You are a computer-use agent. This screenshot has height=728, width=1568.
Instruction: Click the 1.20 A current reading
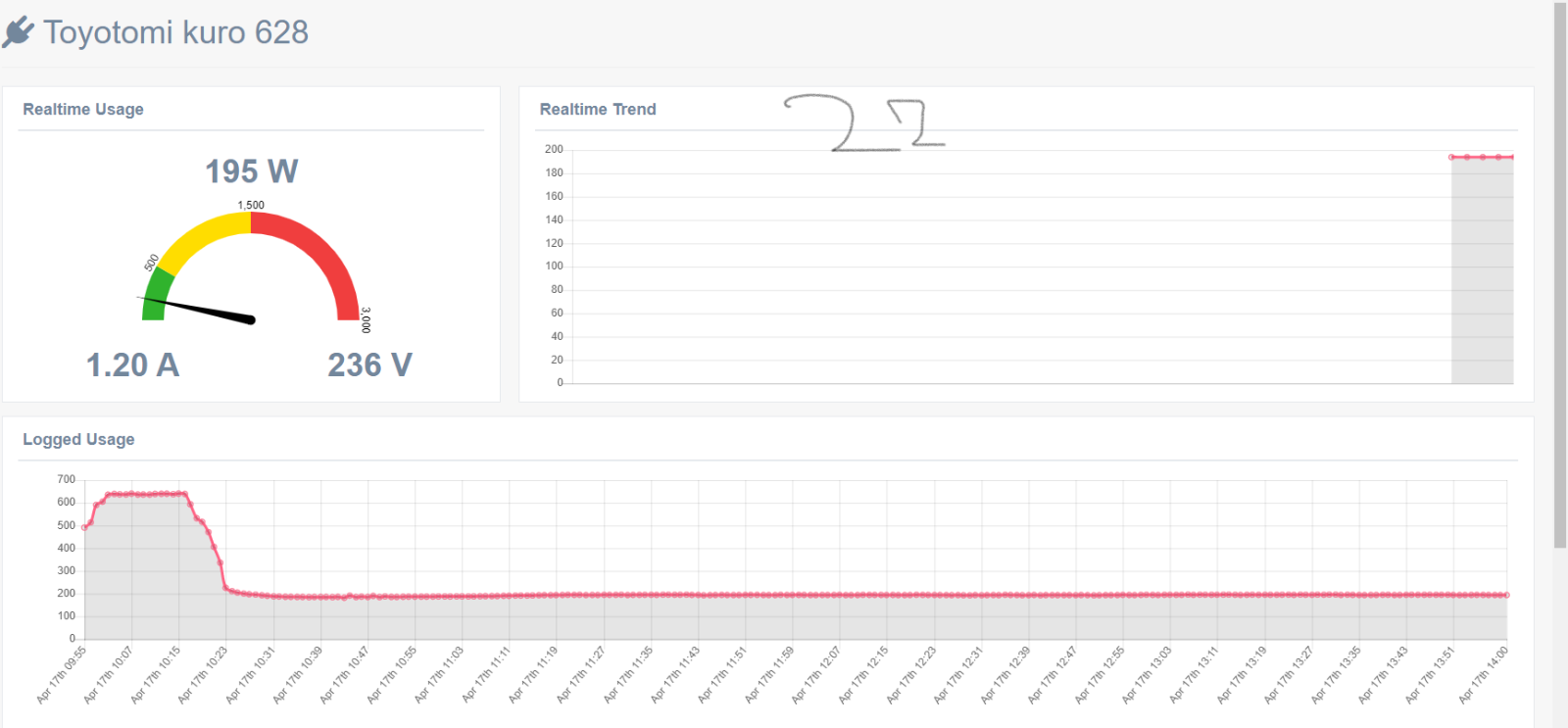(x=132, y=364)
